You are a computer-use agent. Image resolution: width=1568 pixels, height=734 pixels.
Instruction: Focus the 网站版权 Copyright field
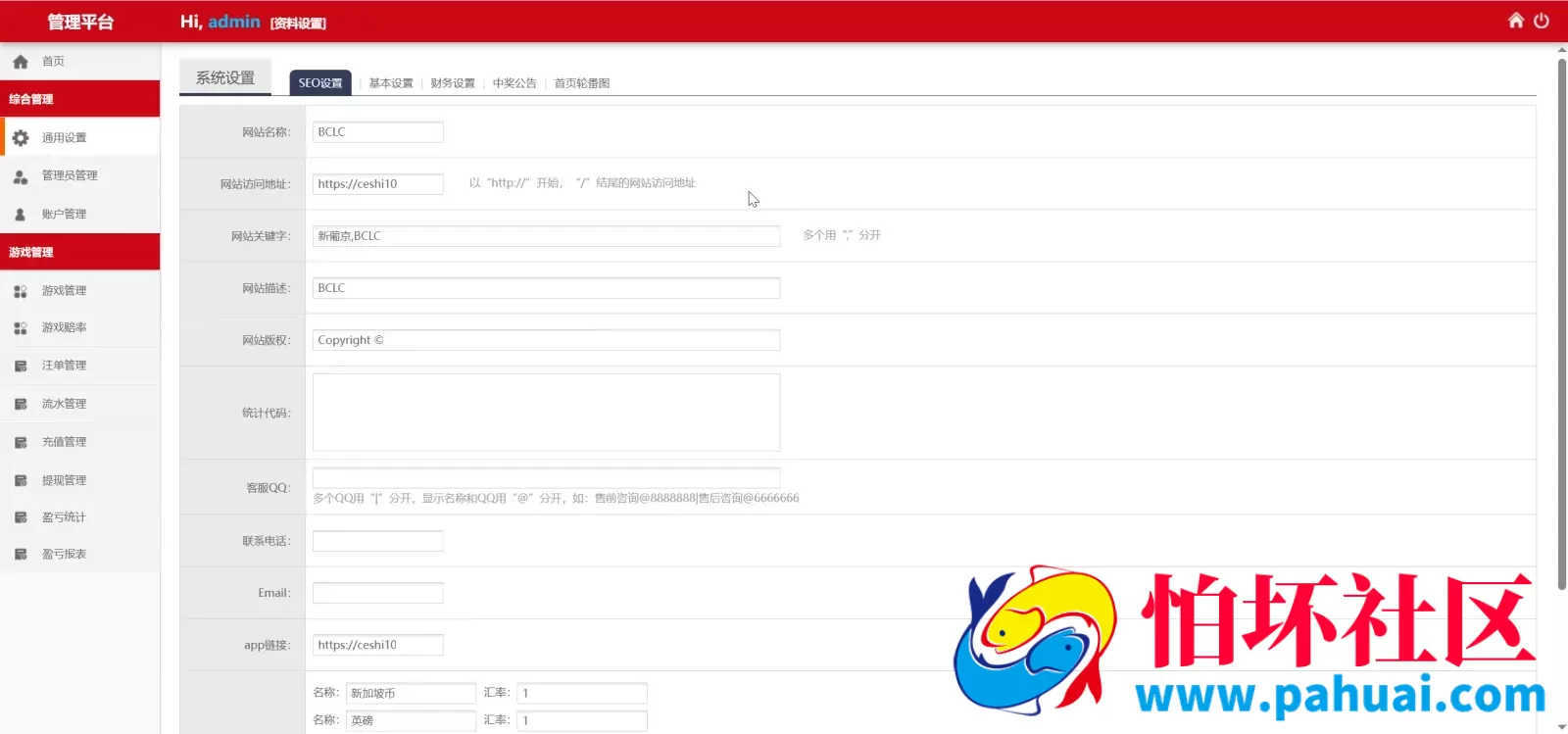[x=547, y=340]
